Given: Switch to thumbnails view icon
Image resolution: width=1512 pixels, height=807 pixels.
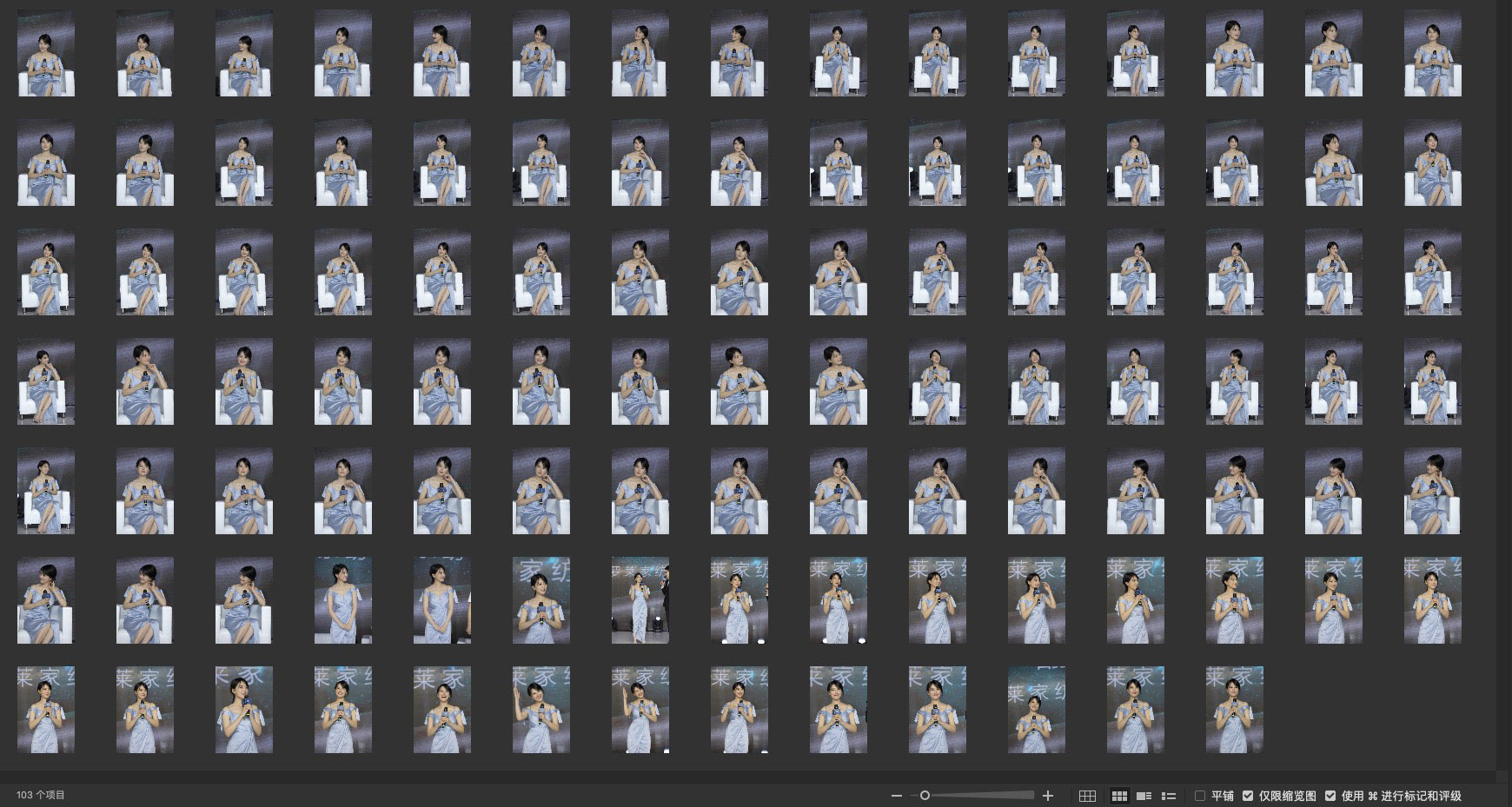Looking at the screenshot, I should point(1119,796).
